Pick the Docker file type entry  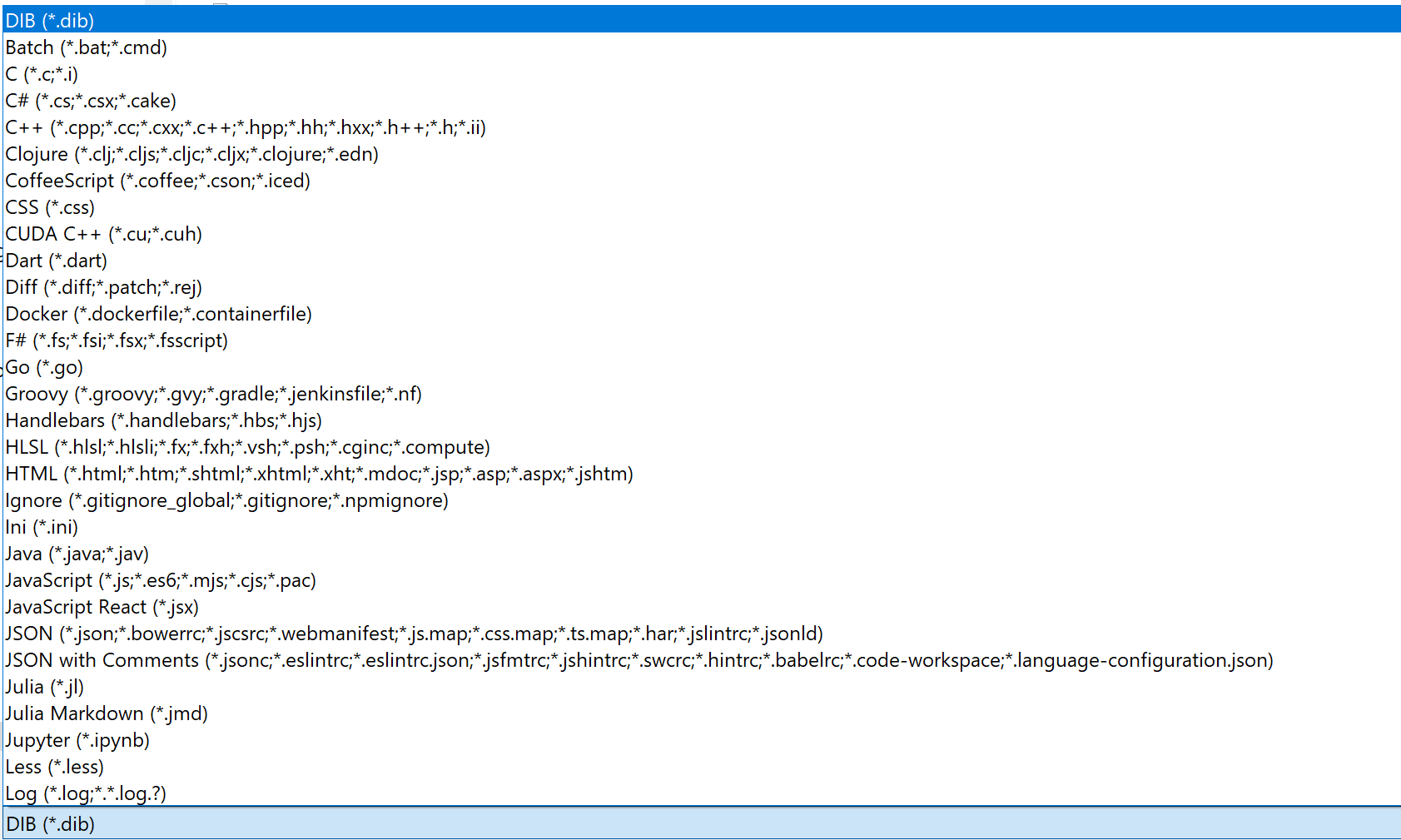click(x=702, y=314)
